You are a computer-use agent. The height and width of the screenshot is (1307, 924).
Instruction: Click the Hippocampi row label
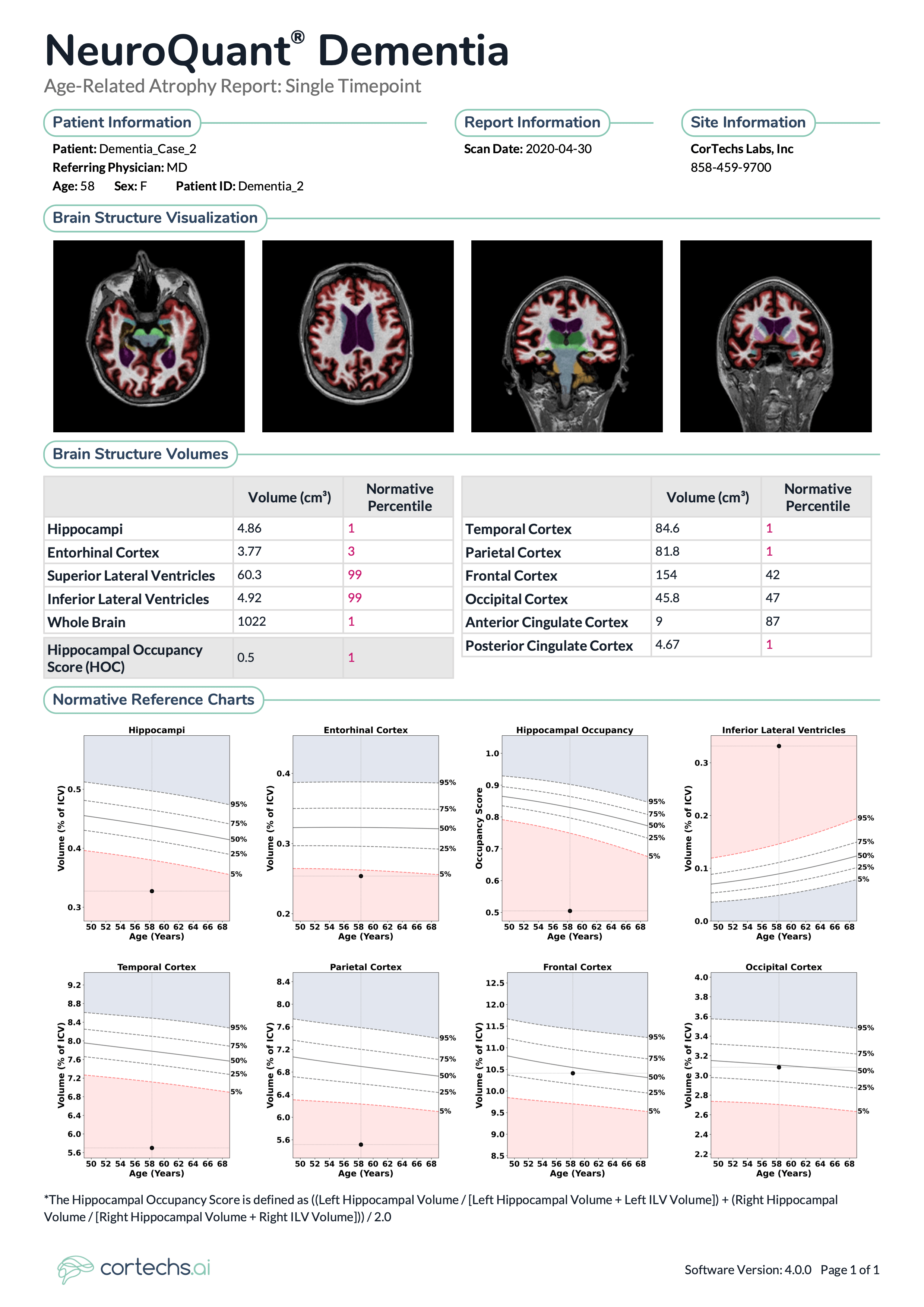coord(85,530)
